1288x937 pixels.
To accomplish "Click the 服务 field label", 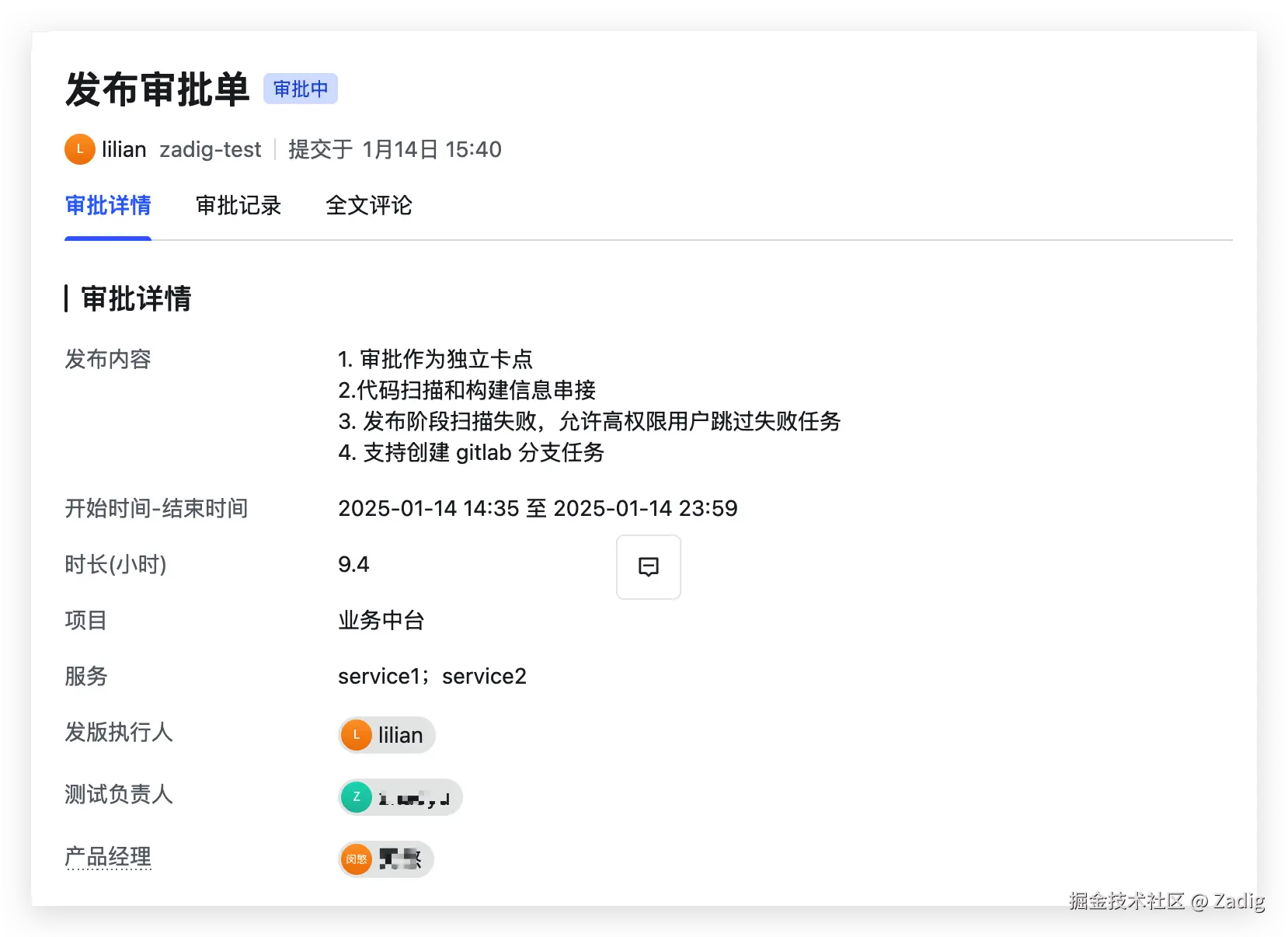I will (86, 676).
